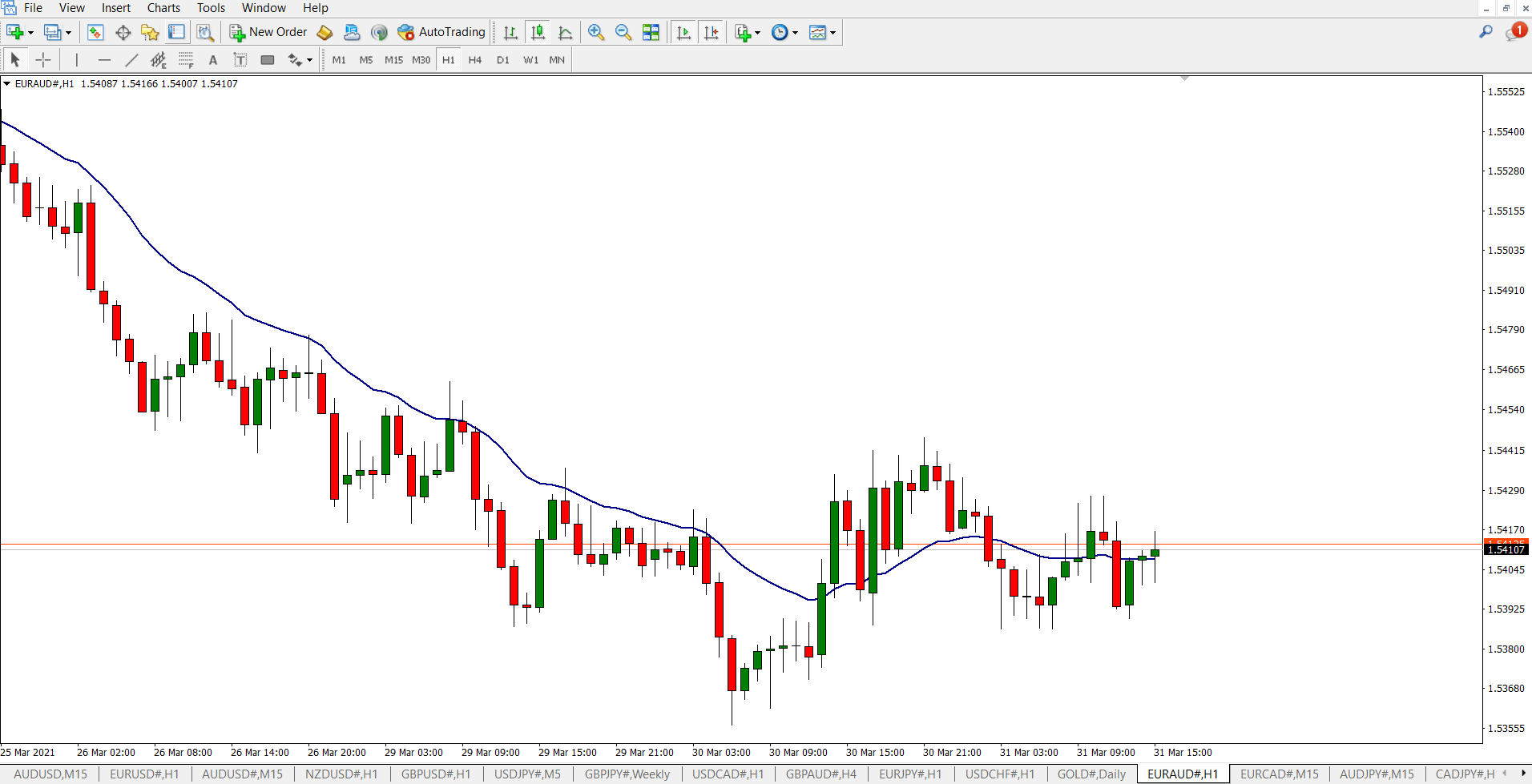Image resolution: width=1532 pixels, height=784 pixels.
Task: Switch to the USDCHF#,H1 chart tab
Action: (999, 774)
